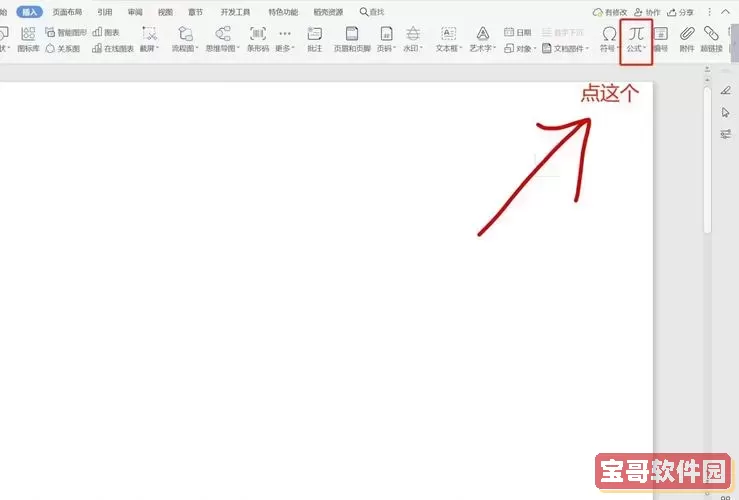This screenshot has height=500, width=739.
Task: Click inside the blank document page
Action: 325,292
